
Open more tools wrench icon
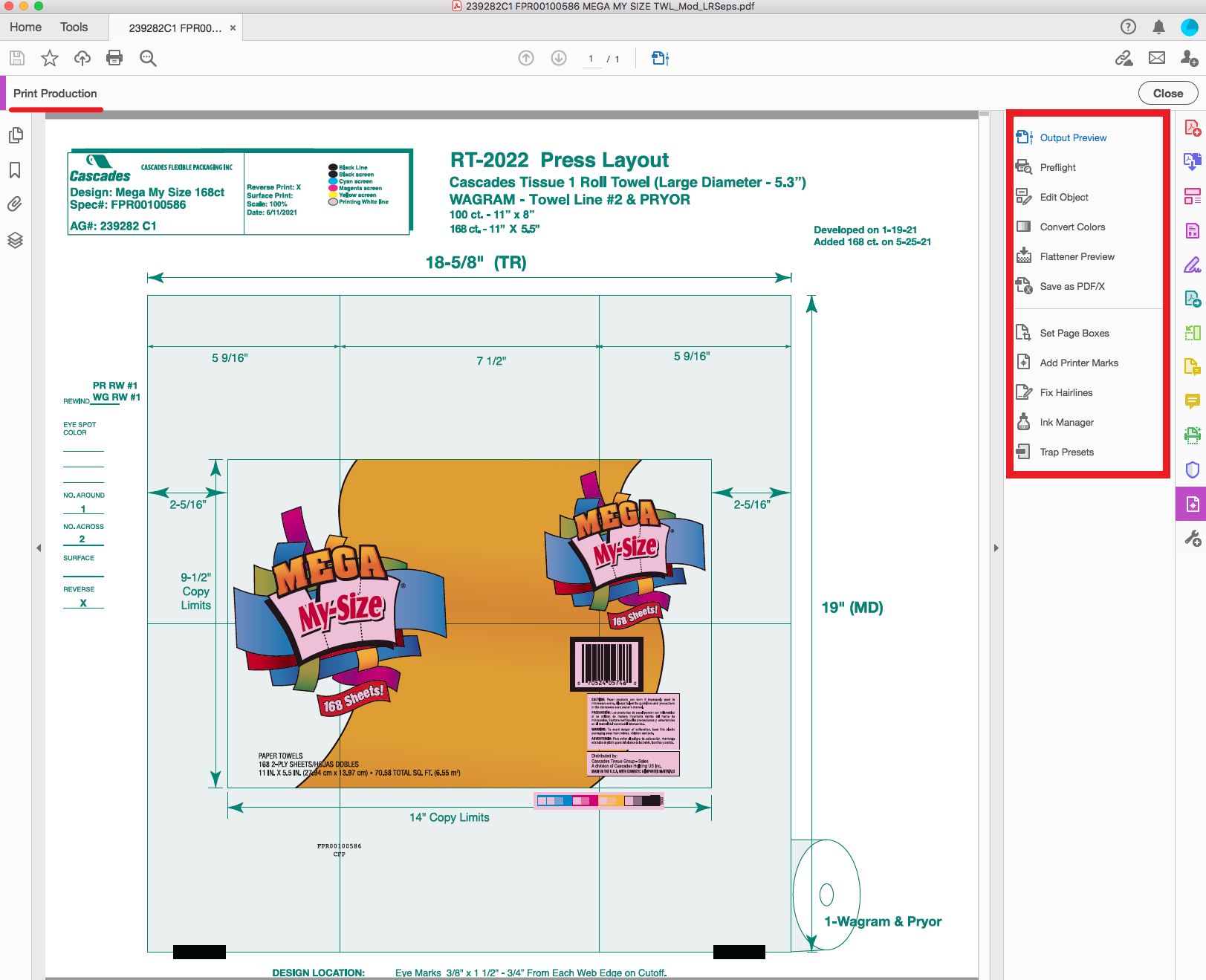[1193, 539]
